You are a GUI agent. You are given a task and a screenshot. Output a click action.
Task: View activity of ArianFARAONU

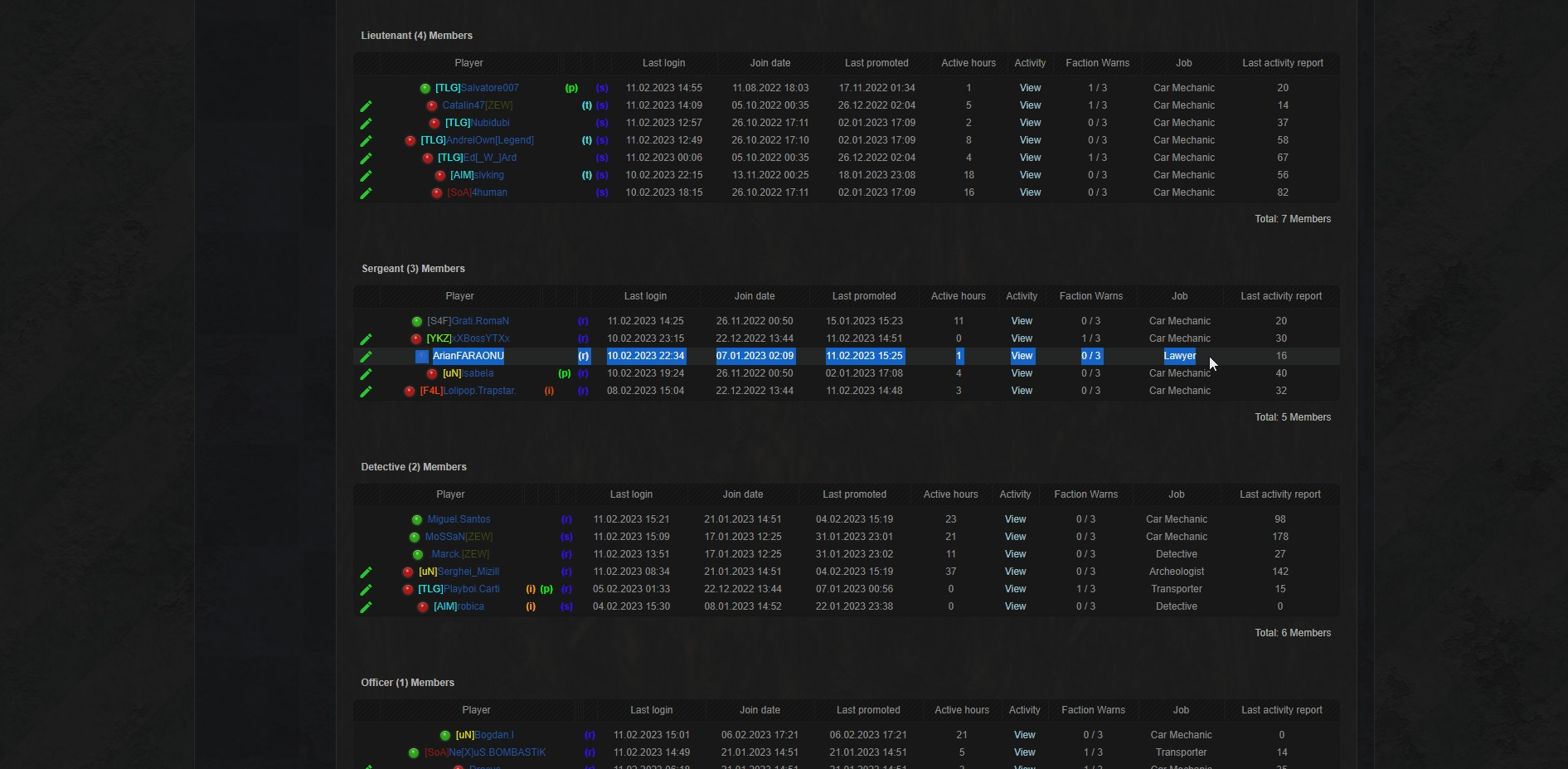(x=1022, y=356)
